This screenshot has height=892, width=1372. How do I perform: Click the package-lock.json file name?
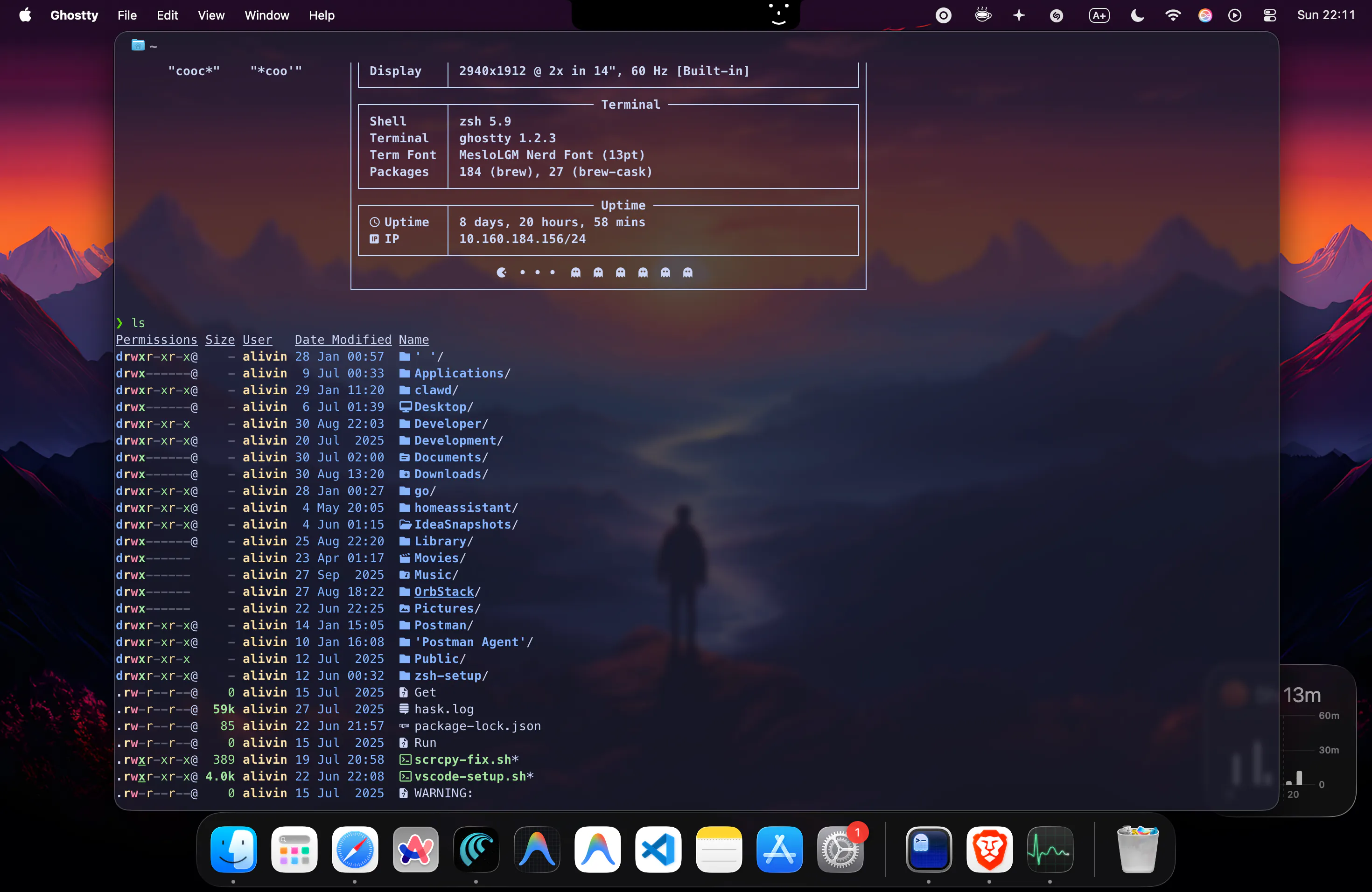pyautogui.click(x=477, y=726)
